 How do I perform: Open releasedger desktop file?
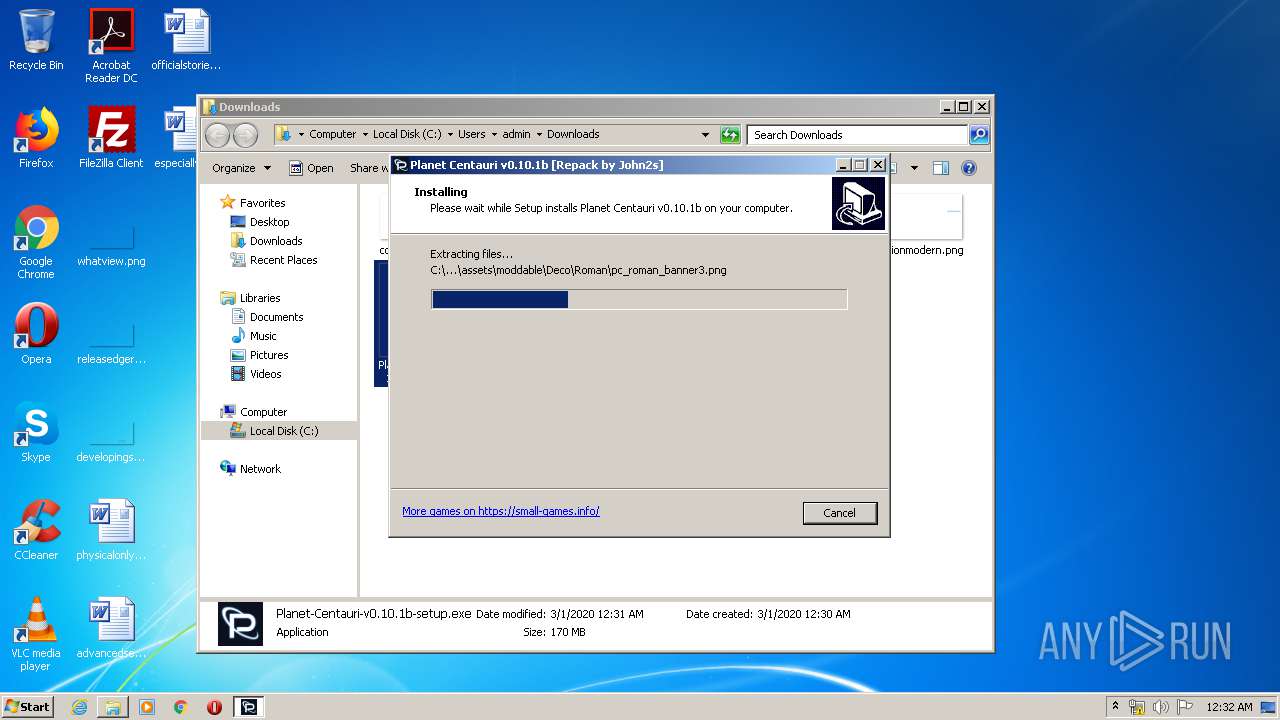(111, 344)
